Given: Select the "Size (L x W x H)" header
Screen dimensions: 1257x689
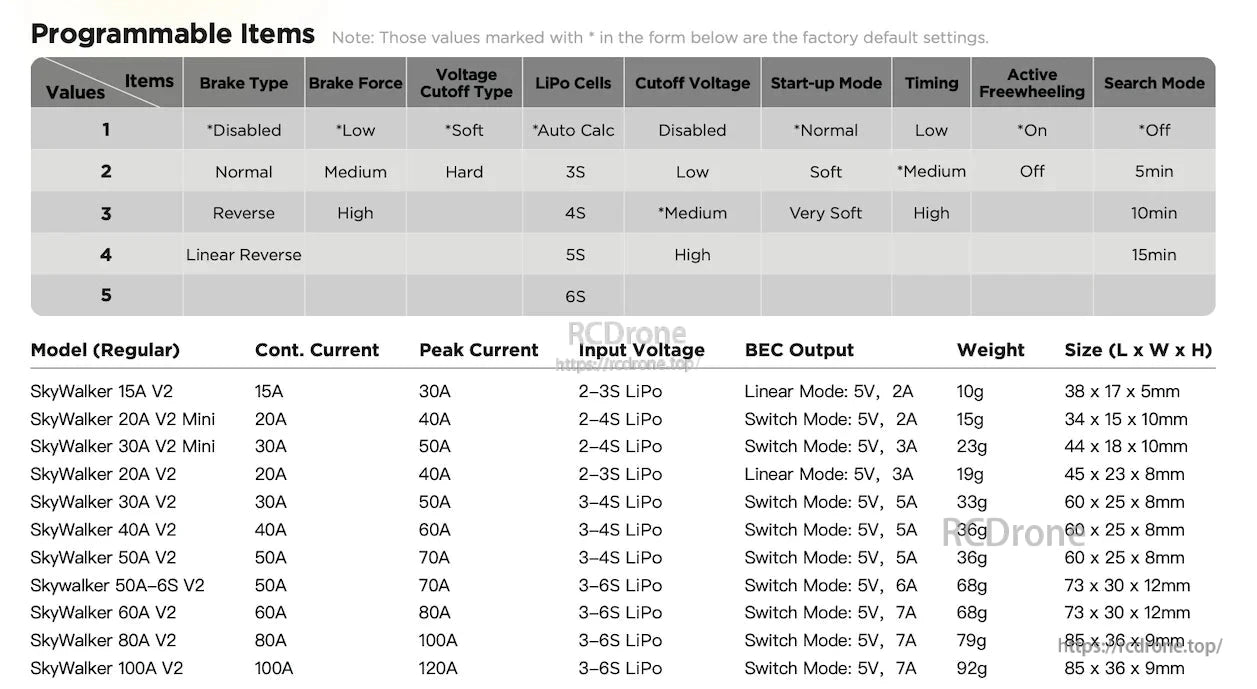Looking at the screenshot, I should [x=1138, y=350].
